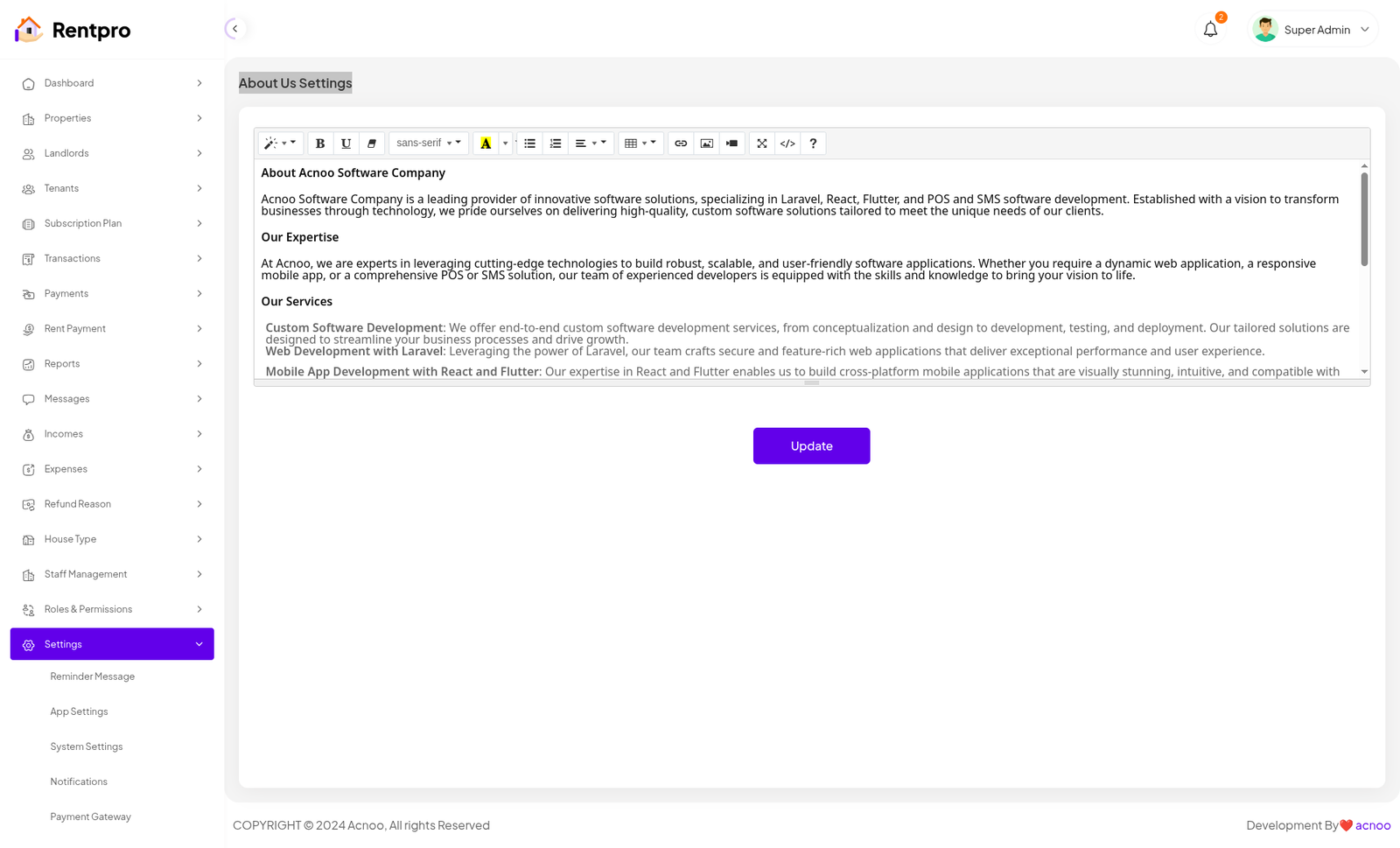The height and width of the screenshot is (848, 1400).
Task: Apply the yellow highlight font color
Action: pyautogui.click(x=486, y=144)
